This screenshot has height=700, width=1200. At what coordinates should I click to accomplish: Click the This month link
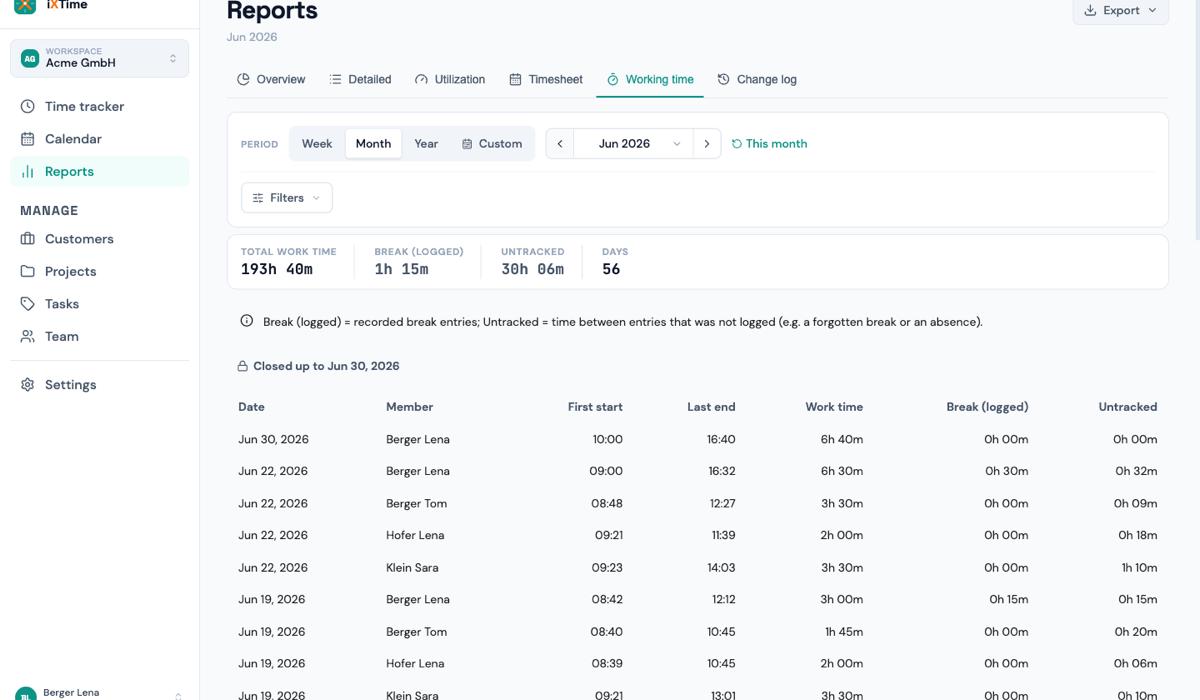769,144
